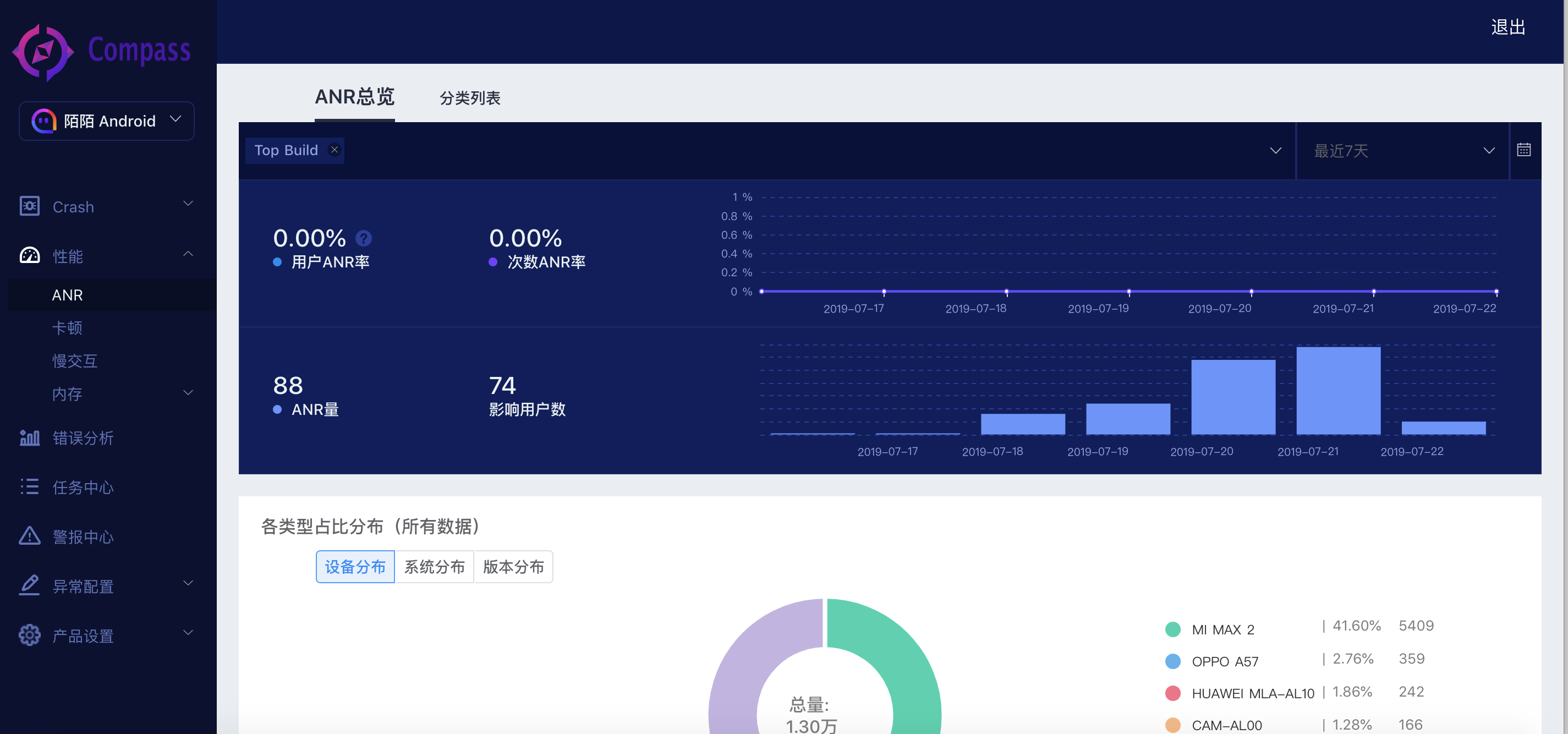
Task: Click the 异常配置 pencil icon
Action: (30, 585)
